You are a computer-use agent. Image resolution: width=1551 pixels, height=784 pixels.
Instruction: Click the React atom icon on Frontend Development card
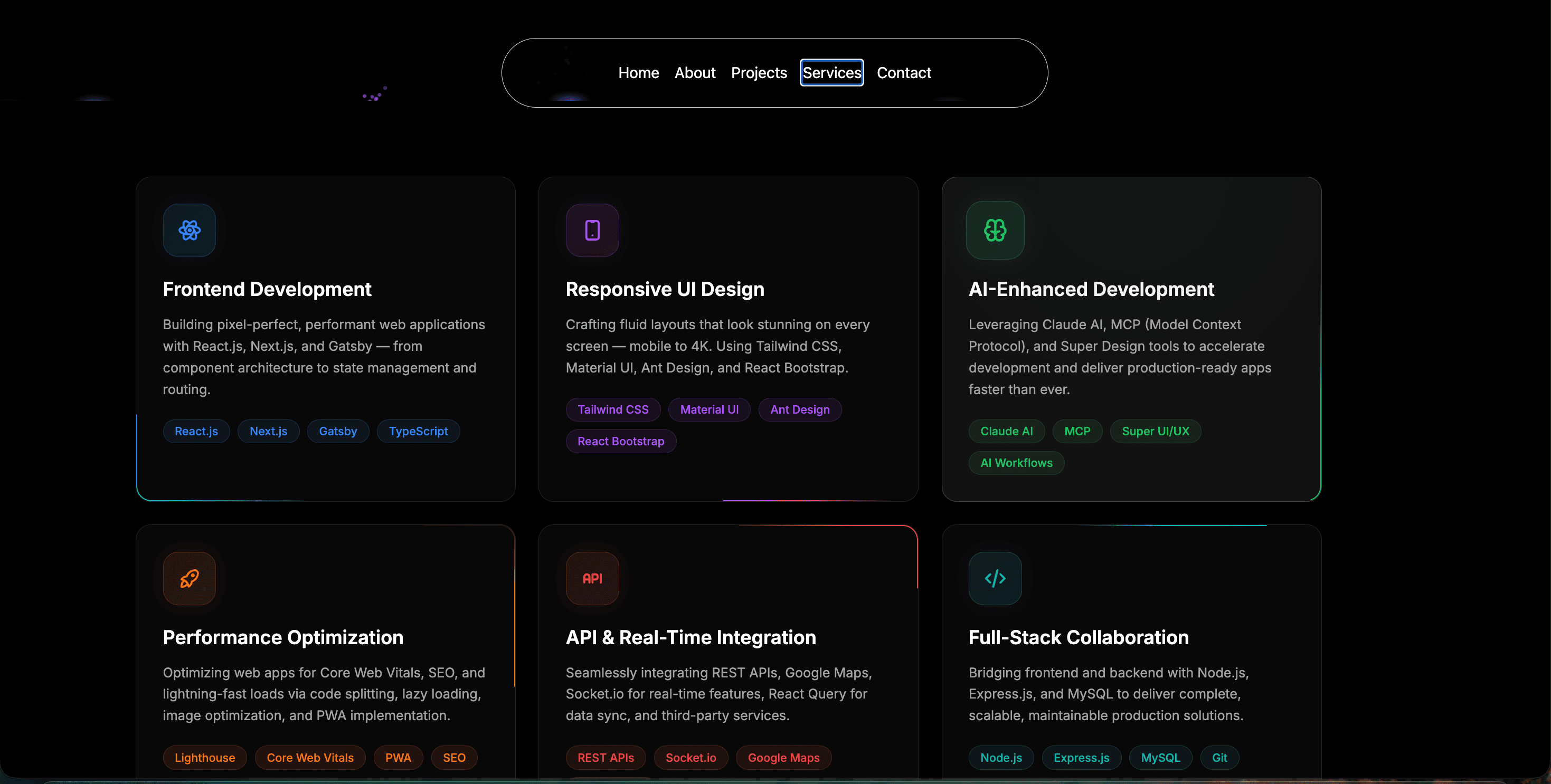tap(190, 230)
